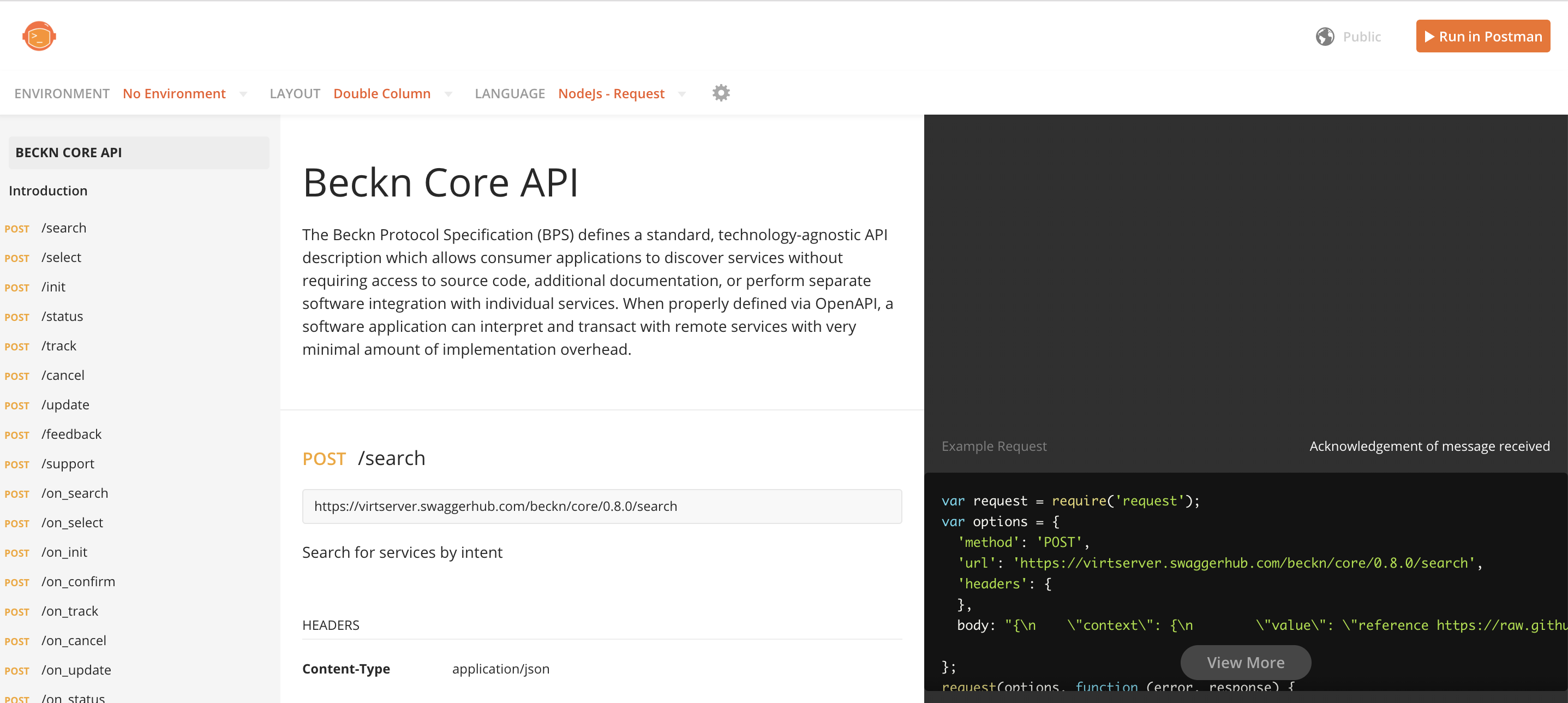Go to POST /search in sidebar
This screenshot has height=703, width=1568.
46,228
